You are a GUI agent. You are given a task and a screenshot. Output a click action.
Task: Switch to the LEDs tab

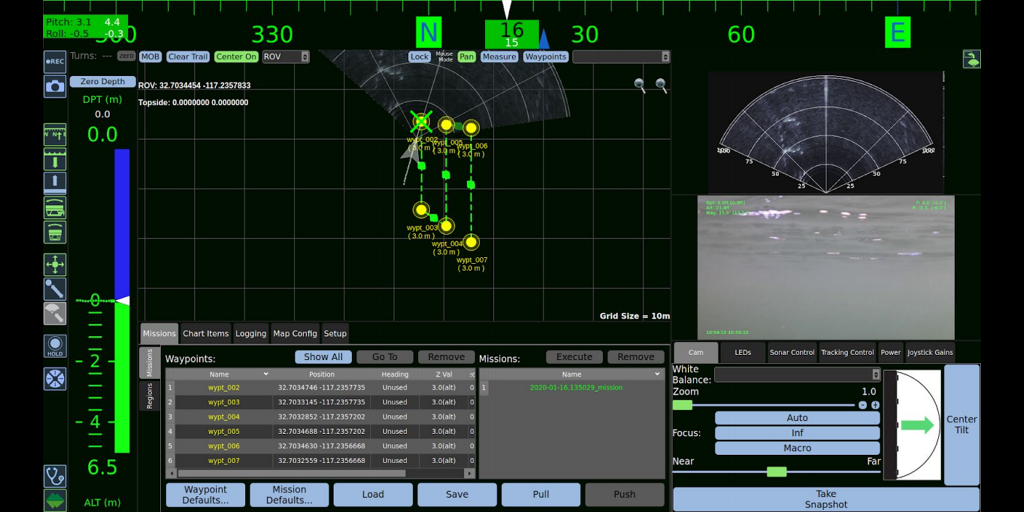(743, 352)
